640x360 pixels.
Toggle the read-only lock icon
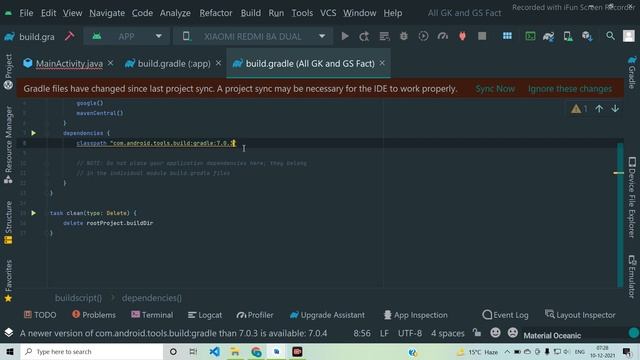477,333
